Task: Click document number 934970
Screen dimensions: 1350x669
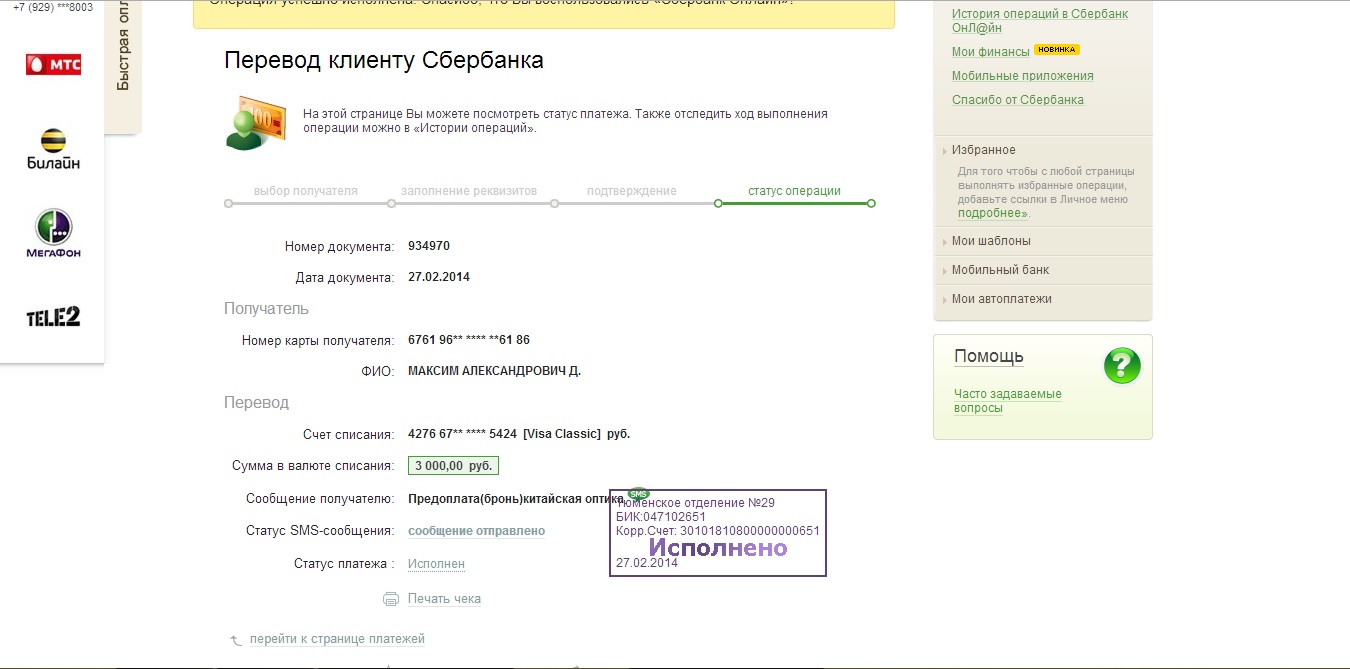Action: point(429,246)
